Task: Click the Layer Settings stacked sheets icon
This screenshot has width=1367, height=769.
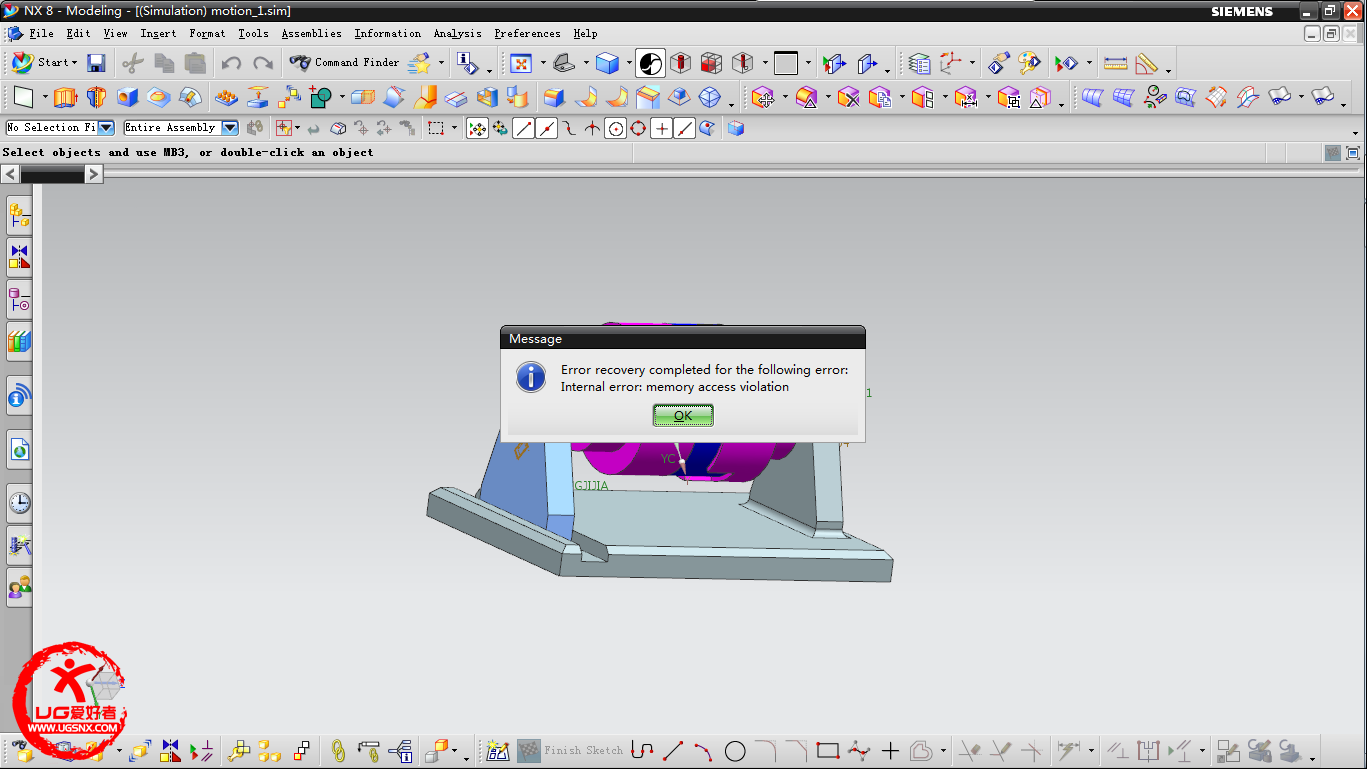Action: pyautogui.click(x=919, y=63)
